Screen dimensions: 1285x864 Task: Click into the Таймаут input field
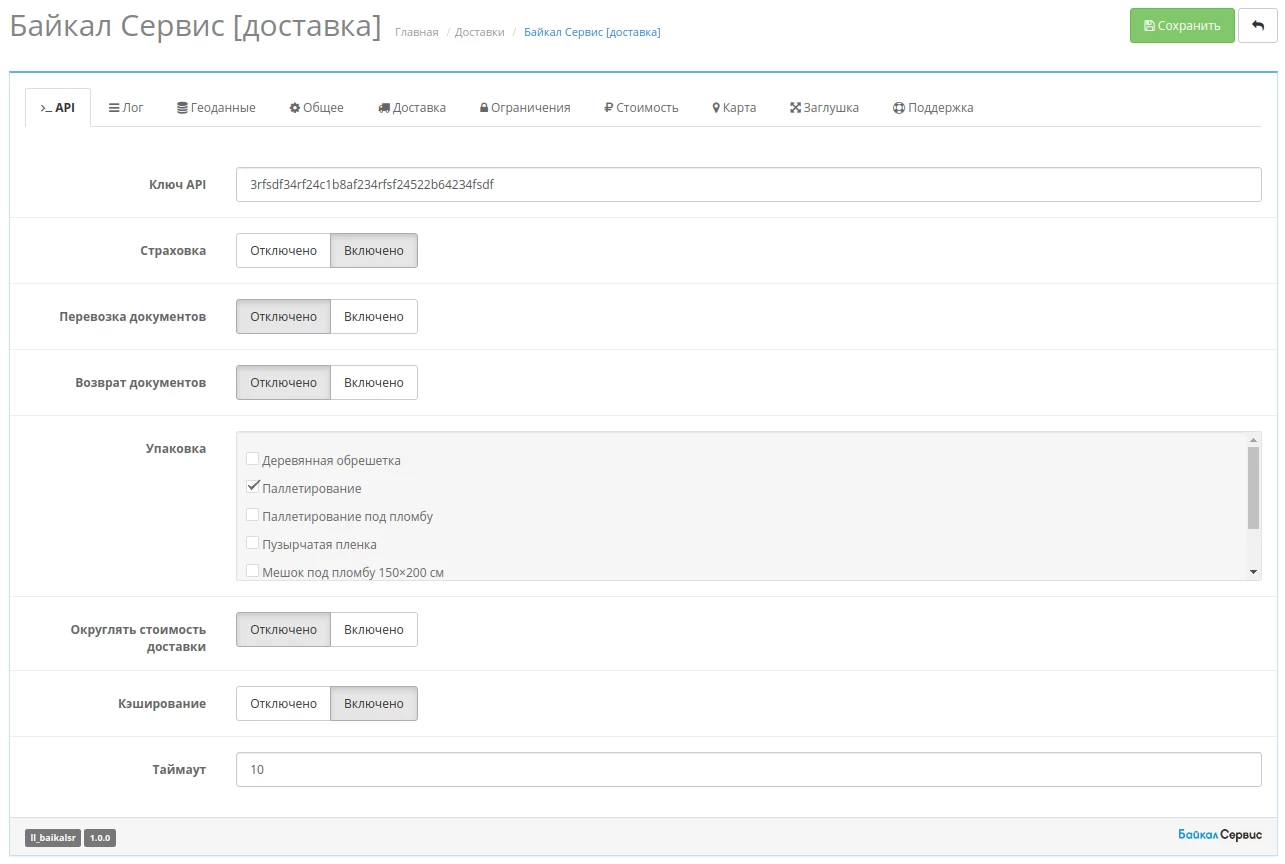click(x=749, y=770)
